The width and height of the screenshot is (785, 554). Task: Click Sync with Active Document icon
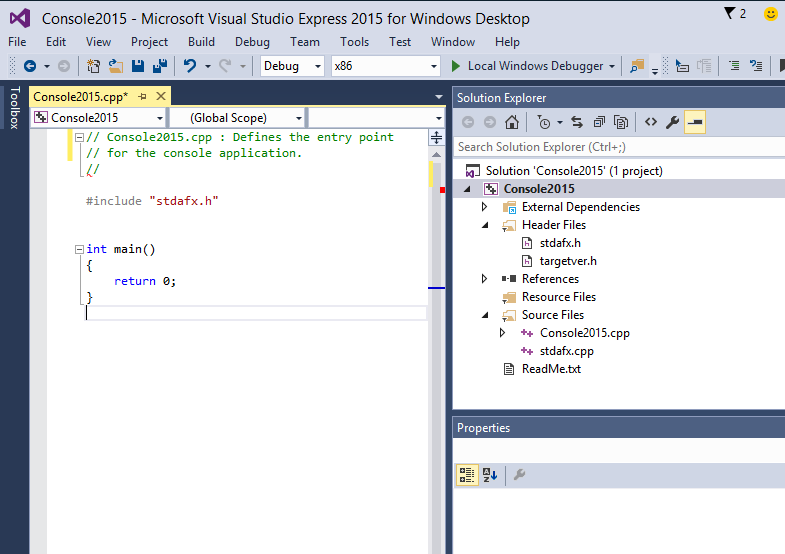(577, 122)
